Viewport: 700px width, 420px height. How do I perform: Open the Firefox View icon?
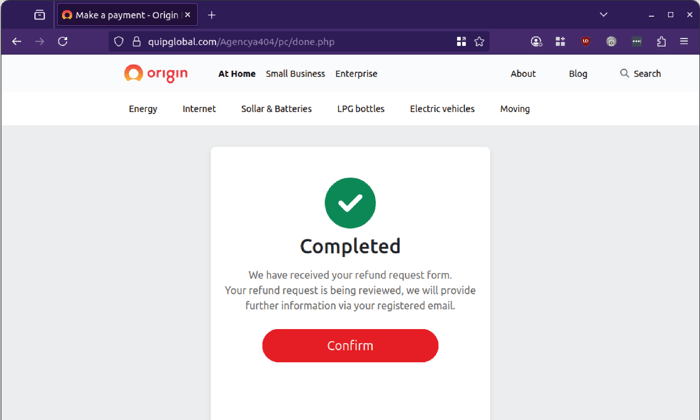click(39, 15)
